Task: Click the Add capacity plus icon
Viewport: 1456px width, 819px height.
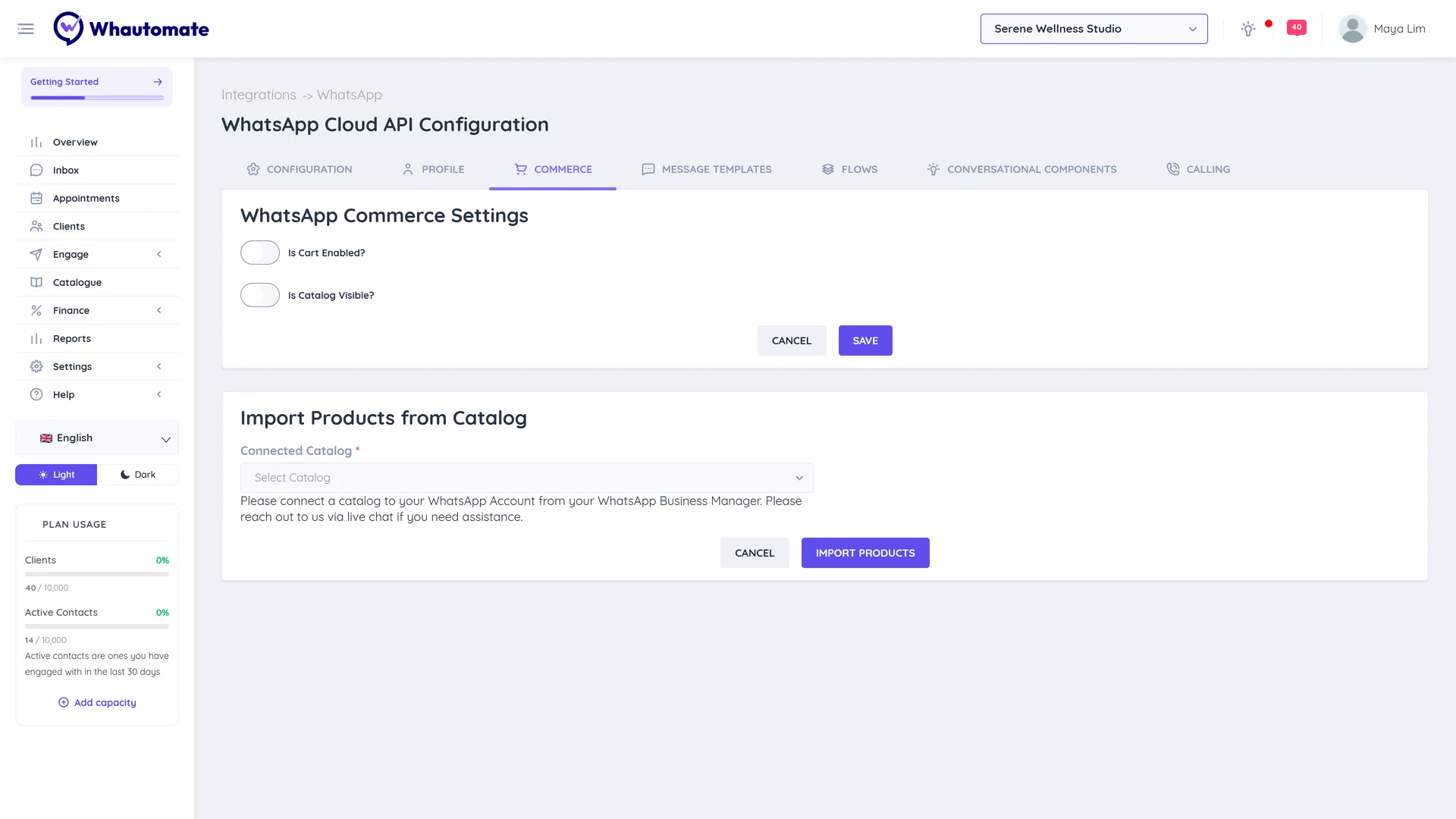Action: pos(64,703)
